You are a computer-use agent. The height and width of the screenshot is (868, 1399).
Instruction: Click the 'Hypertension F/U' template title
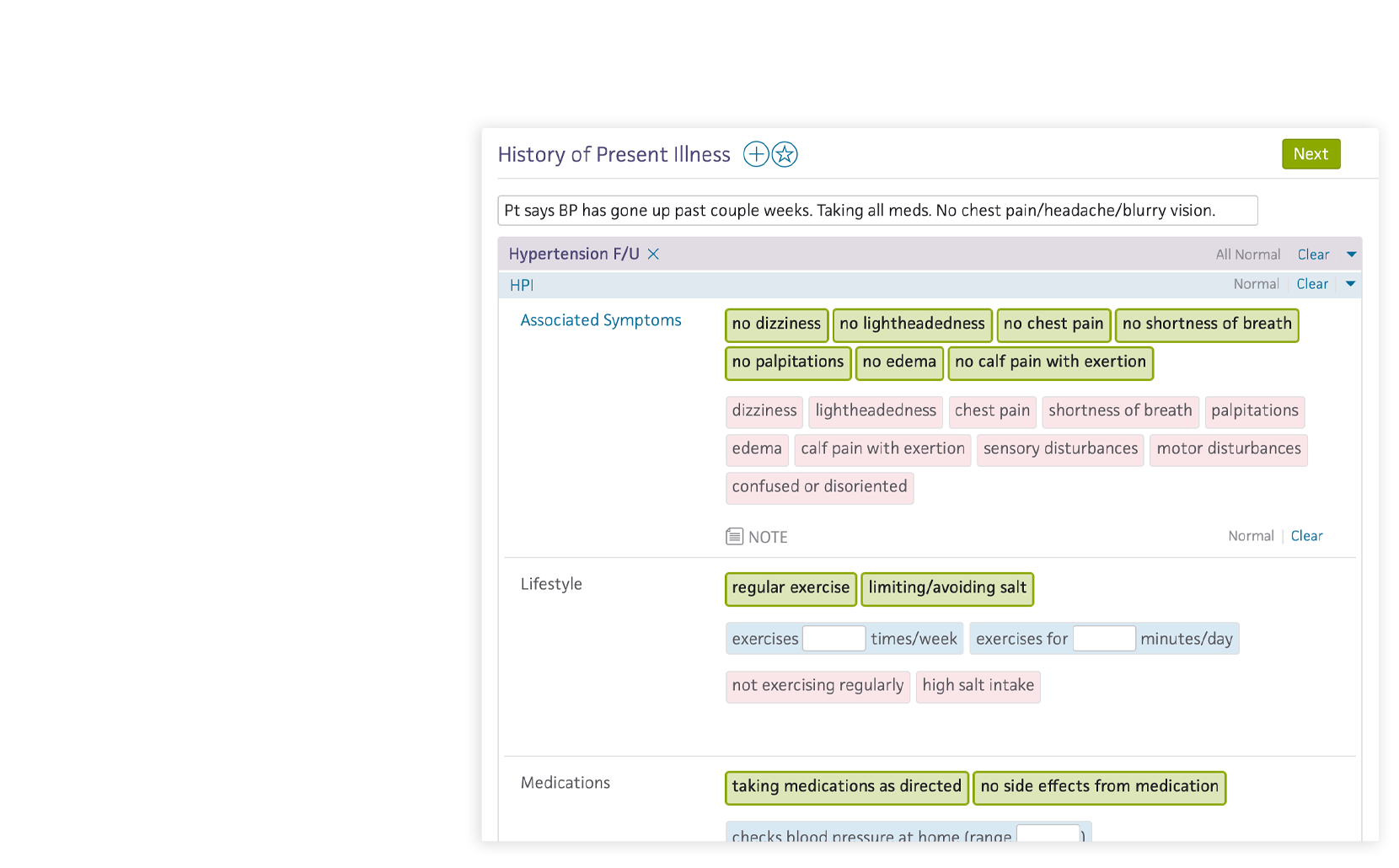[574, 254]
